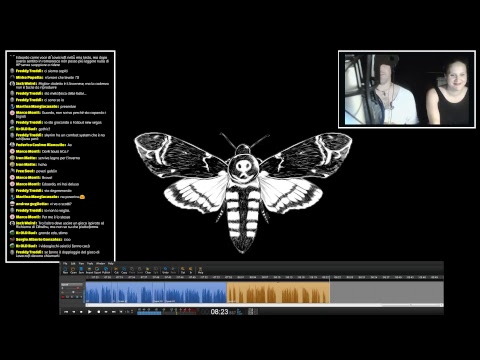Viewport: 480px width, 360px height.
Task: Click the Rewind button in the transport bar
Action: [74, 312]
